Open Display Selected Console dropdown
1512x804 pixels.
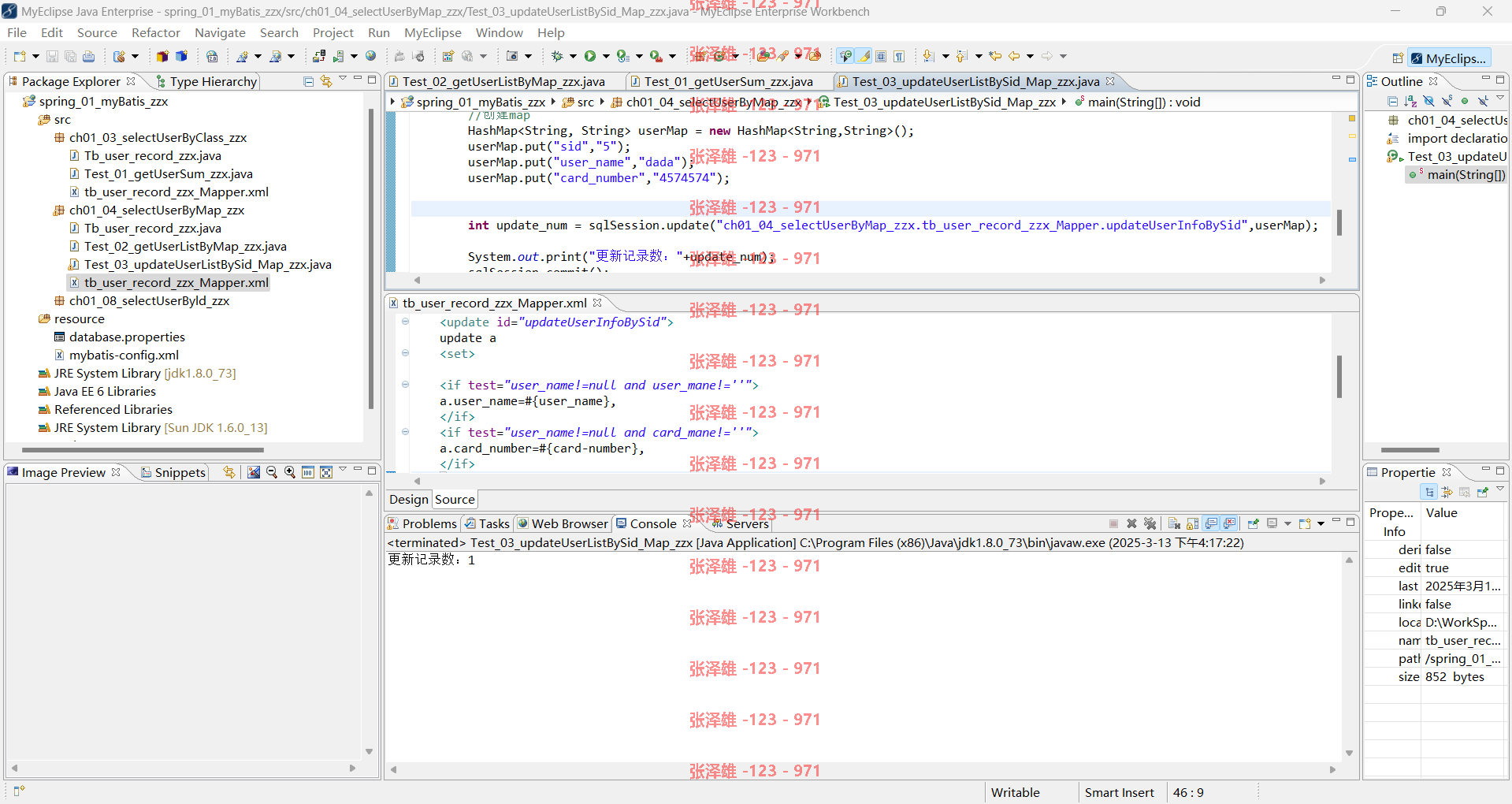click(x=1287, y=523)
